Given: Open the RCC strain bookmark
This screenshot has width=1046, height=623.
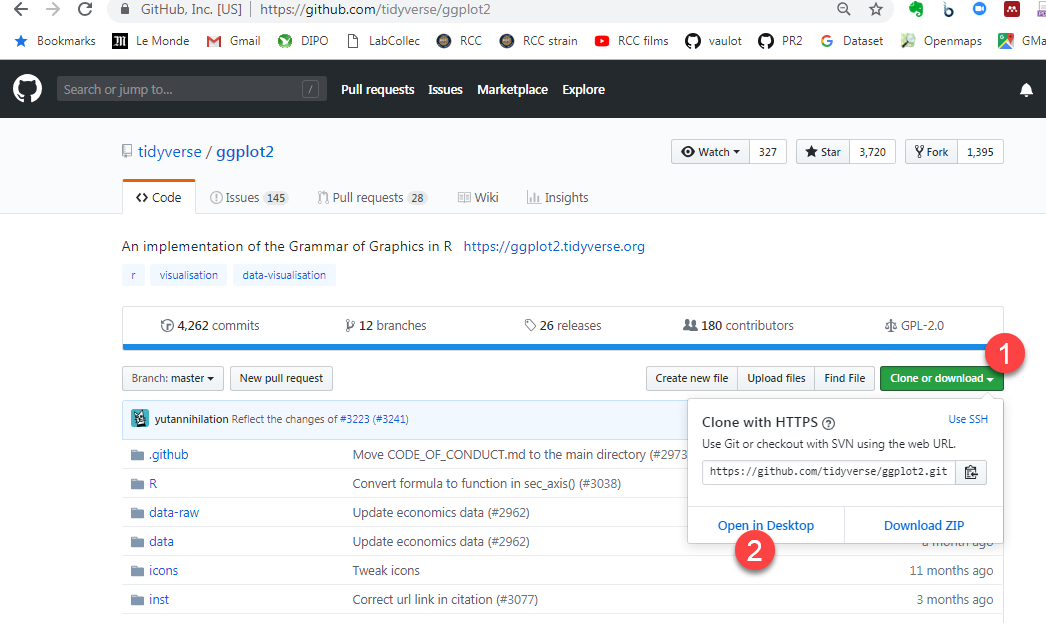Looking at the screenshot, I should coord(538,41).
